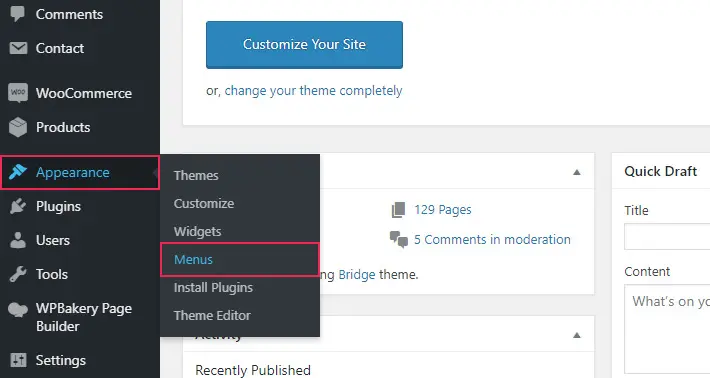Image resolution: width=710 pixels, height=378 pixels.
Task: Collapse the At a Glance panel arrow
Action: (x=576, y=172)
